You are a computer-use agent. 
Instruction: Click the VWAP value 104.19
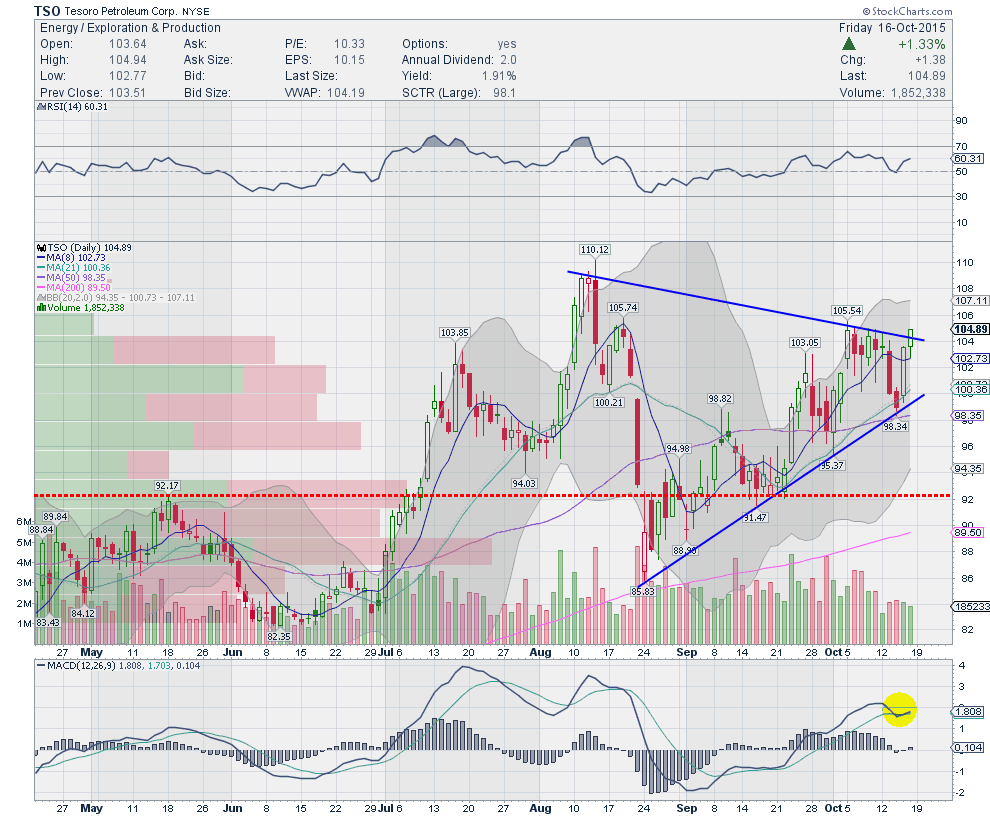pos(346,93)
